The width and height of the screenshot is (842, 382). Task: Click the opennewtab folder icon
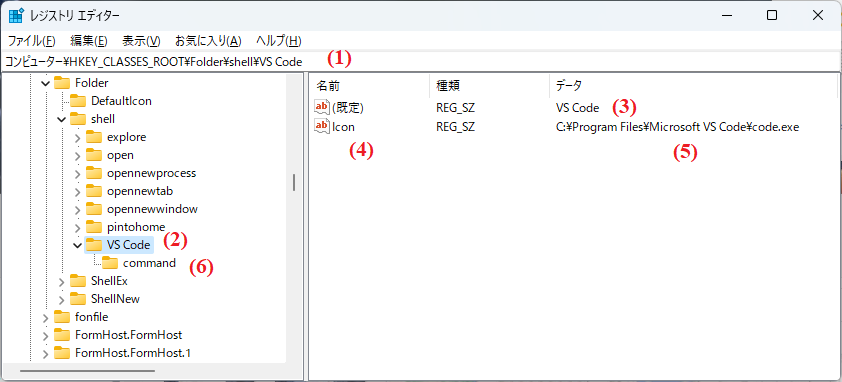coord(94,191)
